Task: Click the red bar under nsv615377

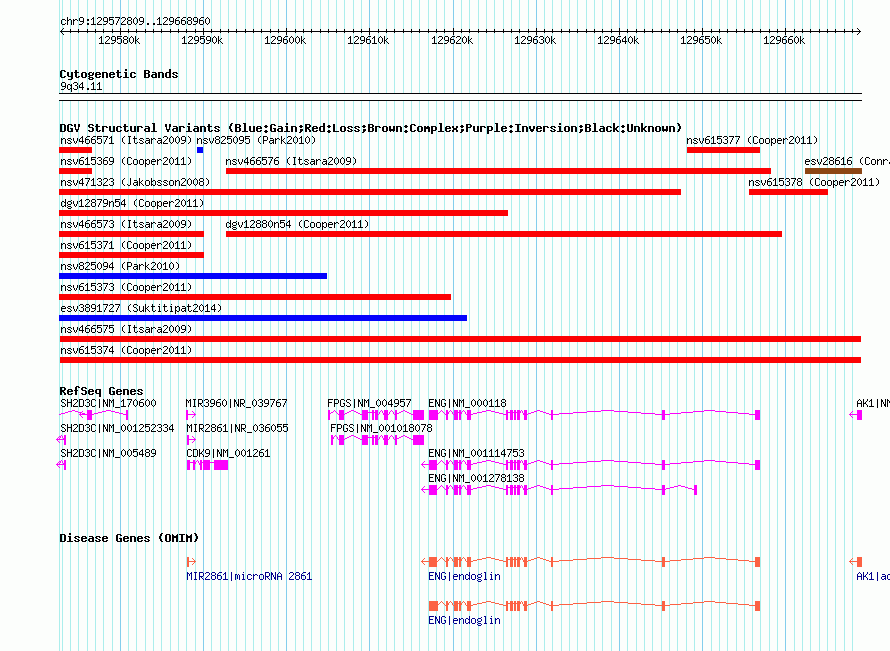Action: point(723,150)
